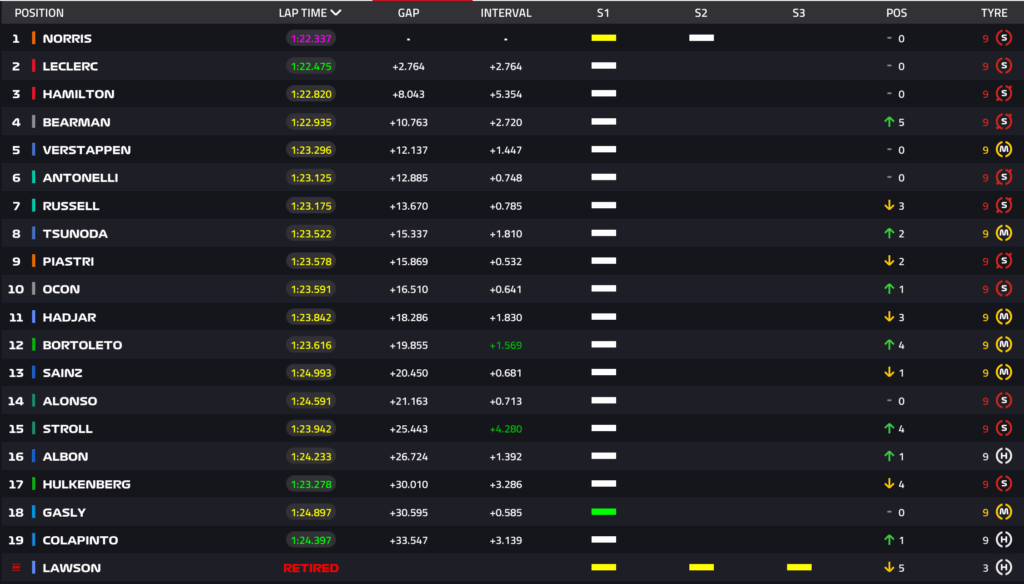Viewport: 1024px width, 584px height.
Task: Click the hard tyre icon in Colapinto's row
Action: (1003, 540)
